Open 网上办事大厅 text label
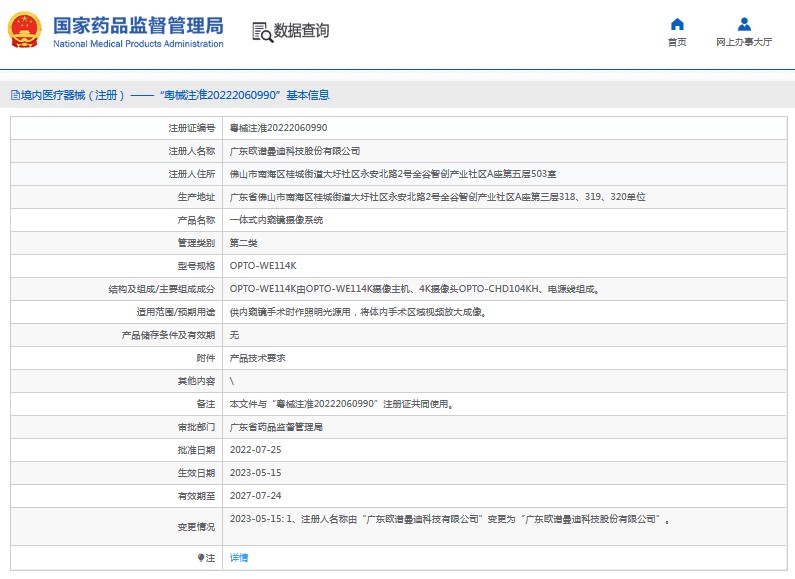Screen dimensions: 795x579 point(744,43)
